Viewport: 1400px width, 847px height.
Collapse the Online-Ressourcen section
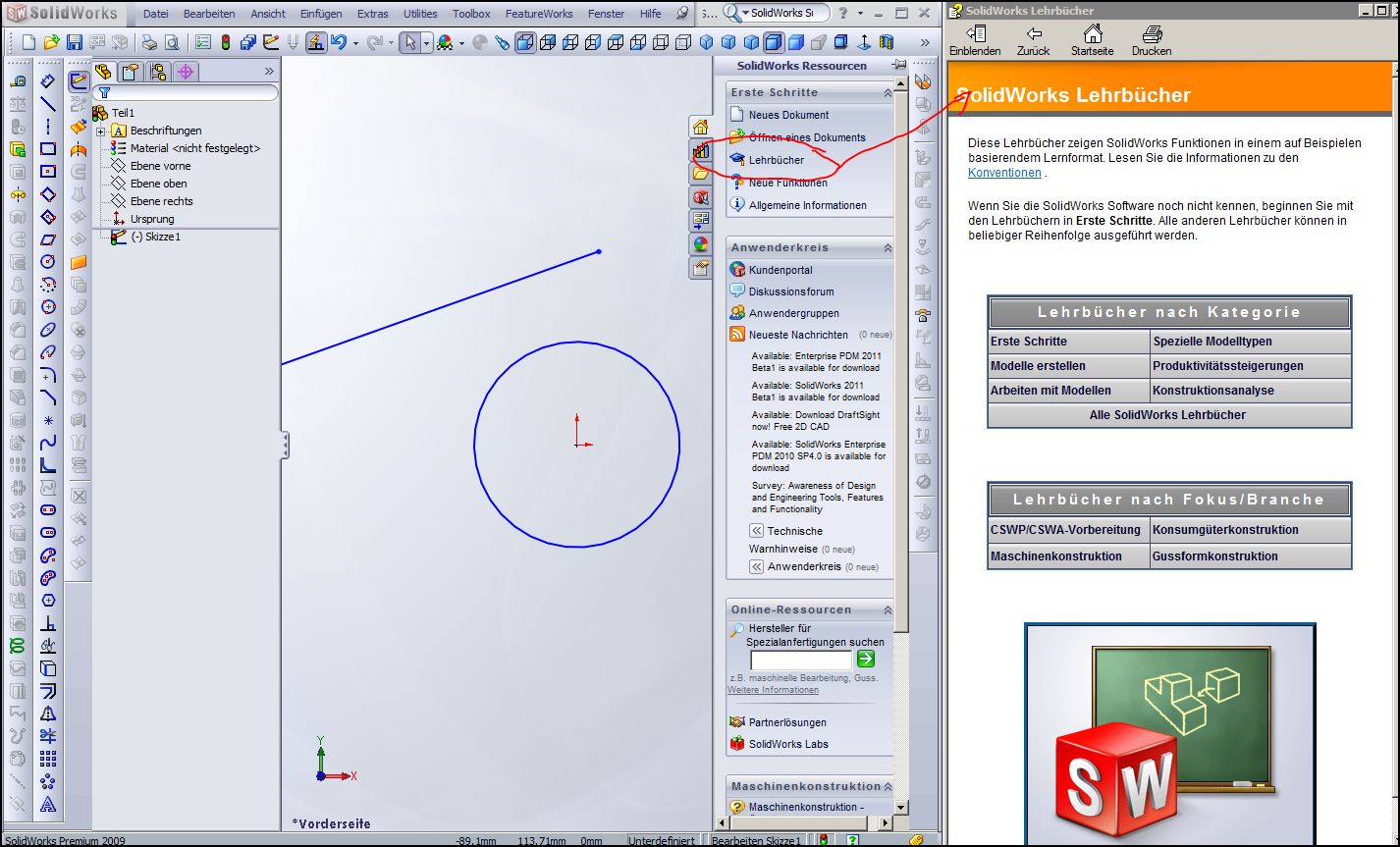click(888, 609)
